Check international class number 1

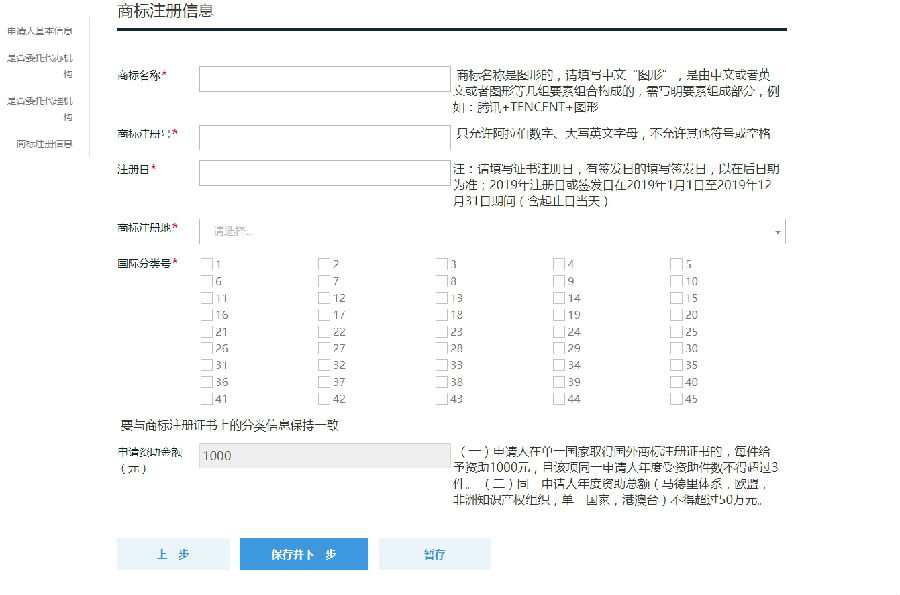(x=206, y=265)
